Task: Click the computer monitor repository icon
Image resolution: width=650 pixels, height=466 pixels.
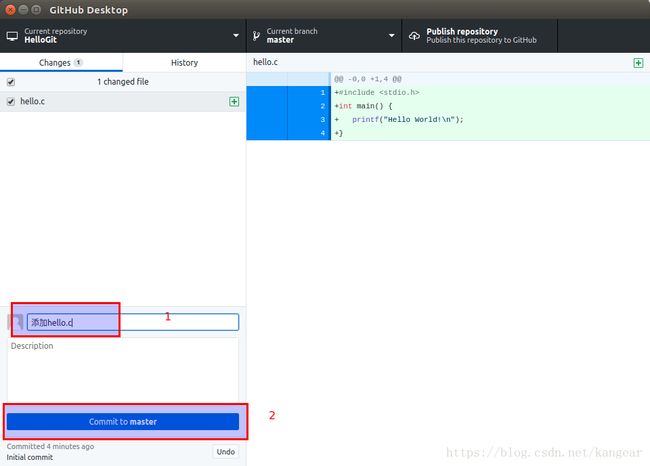Action: click(12, 36)
